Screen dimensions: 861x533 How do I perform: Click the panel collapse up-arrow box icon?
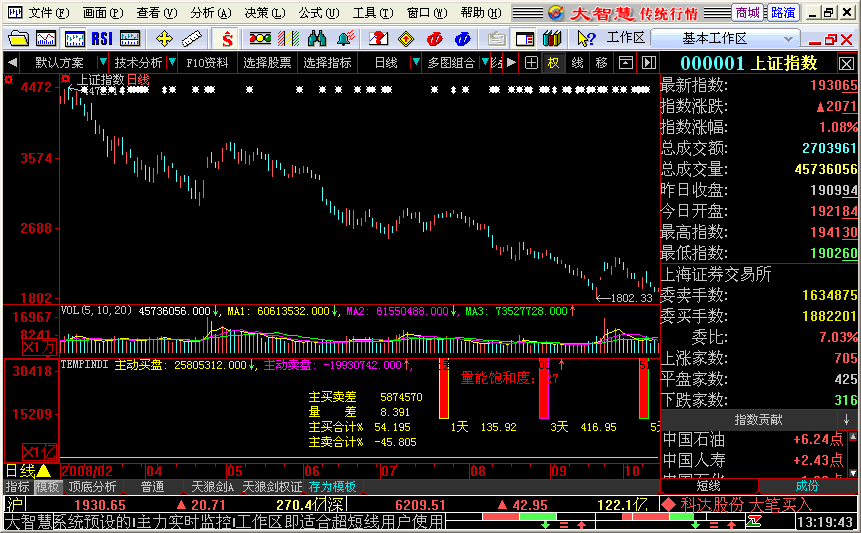pyautogui.click(x=625, y=63)
